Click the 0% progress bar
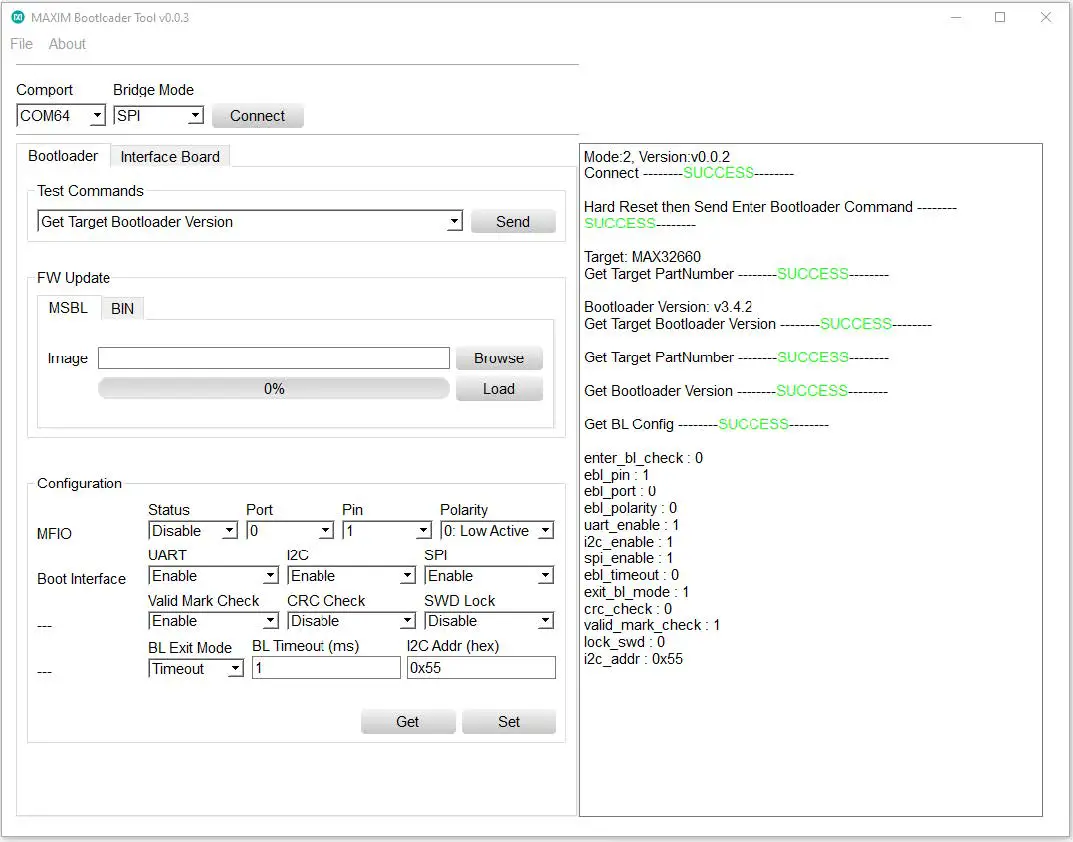This screenshot has height=842, width=1073. [273, 389]
